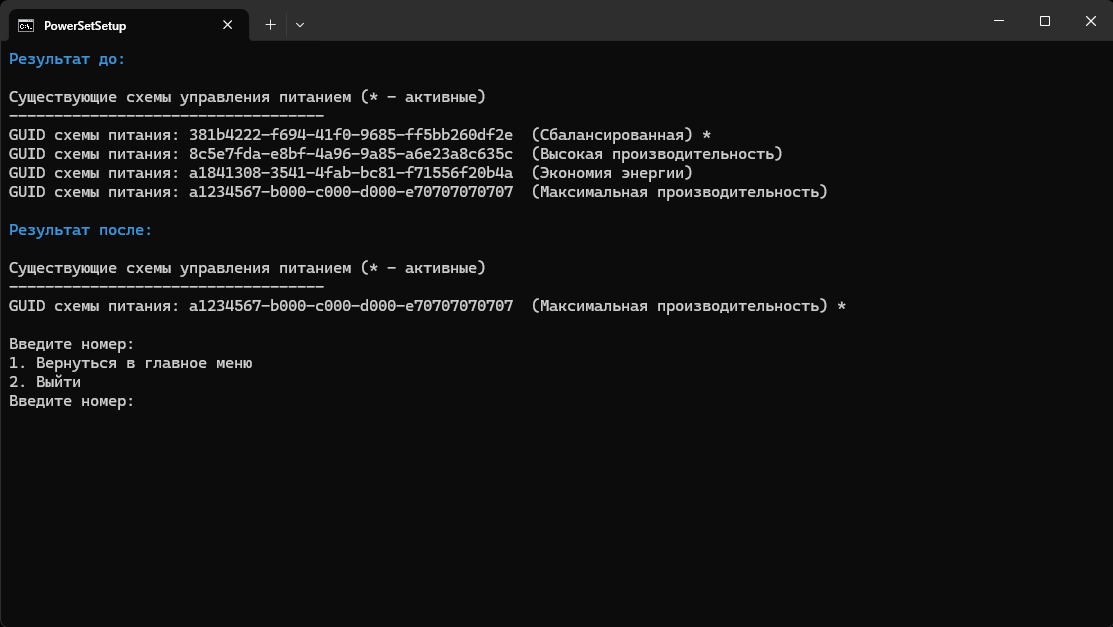Click the terminal icon in the PowerSetSetup tab
This screenshot has width=1113, height=627.
27,25
